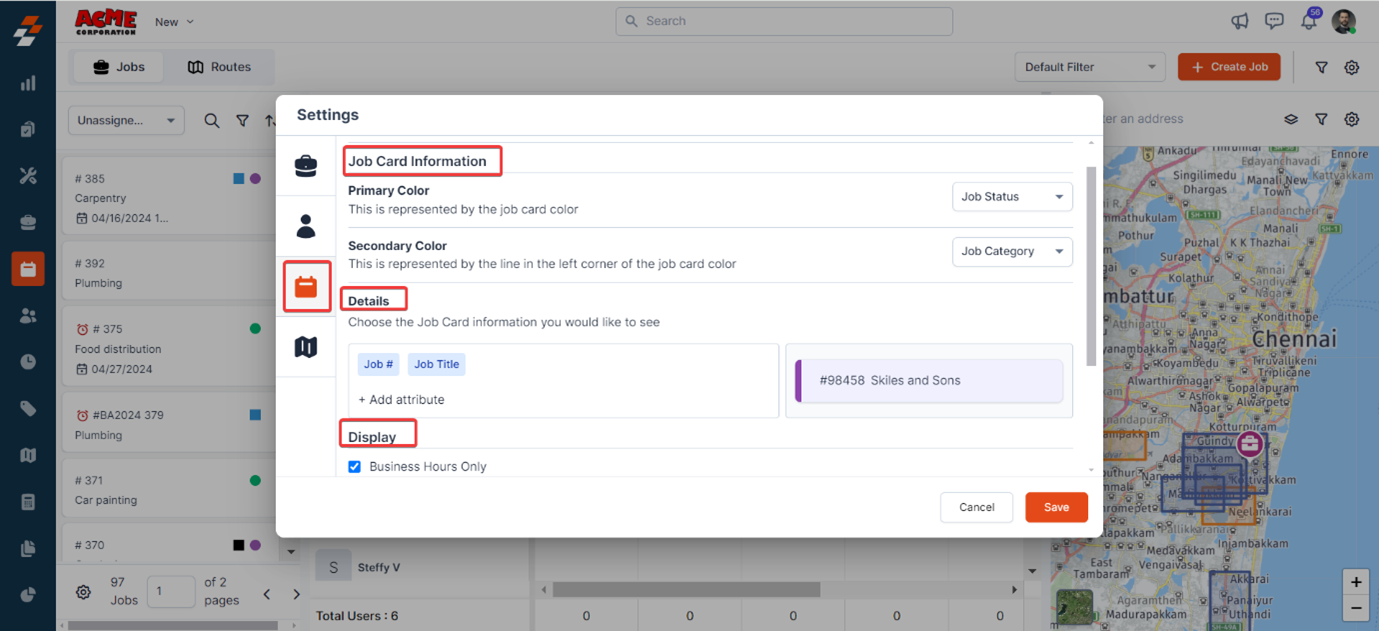This screenshot has width=1379, height=631.
Task: Click the megaphone announcements icon
Action: click(1240, 21)
